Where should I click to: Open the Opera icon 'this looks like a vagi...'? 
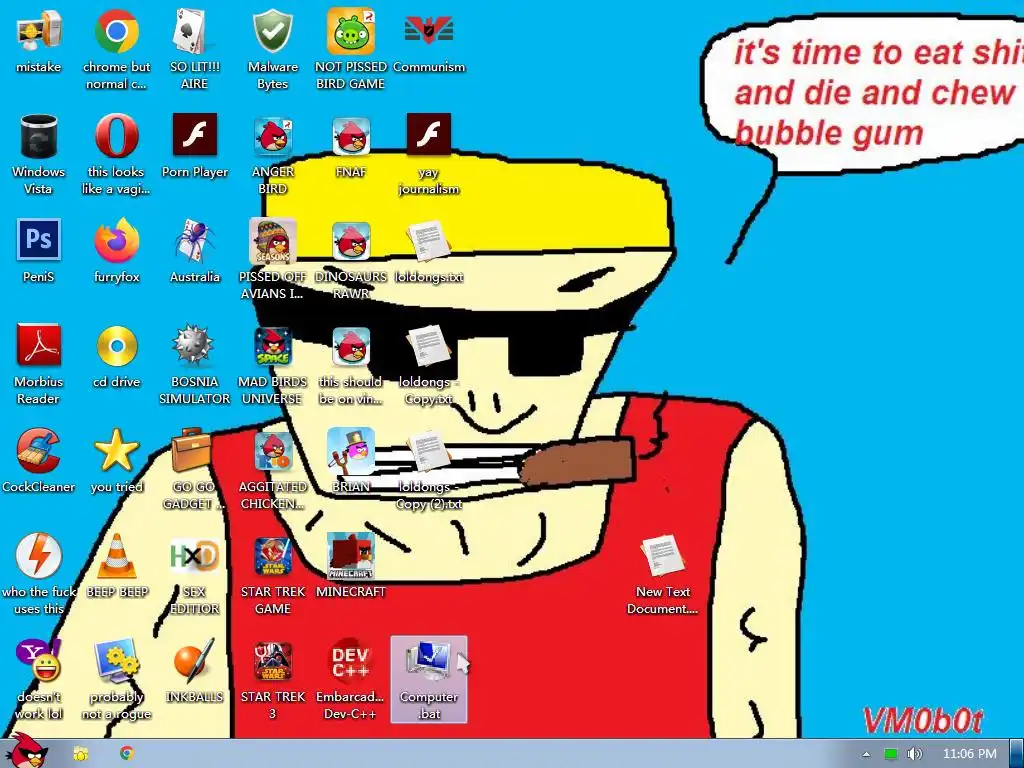point(116,154)
